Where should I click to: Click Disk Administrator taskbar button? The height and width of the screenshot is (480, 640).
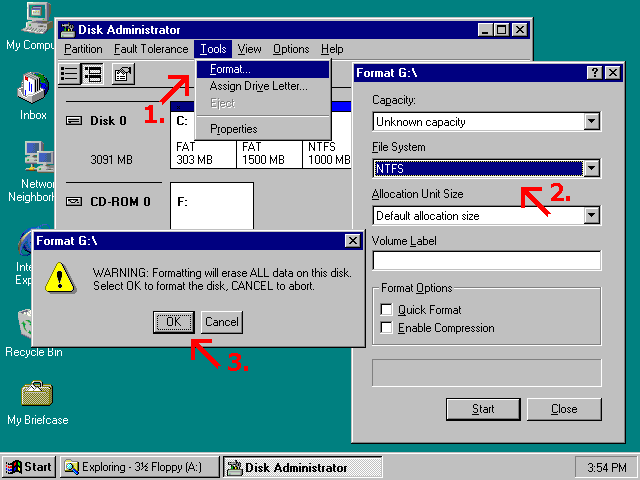click(302, 467)
